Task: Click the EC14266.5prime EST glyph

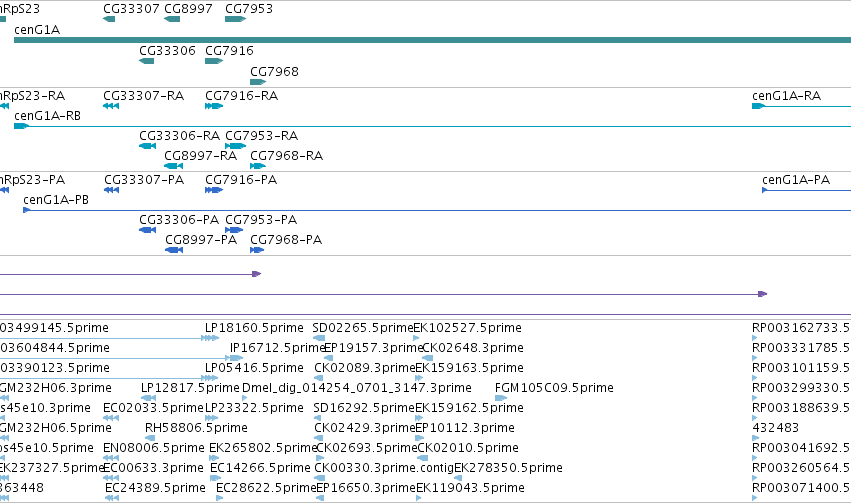Action: point(215,479)
